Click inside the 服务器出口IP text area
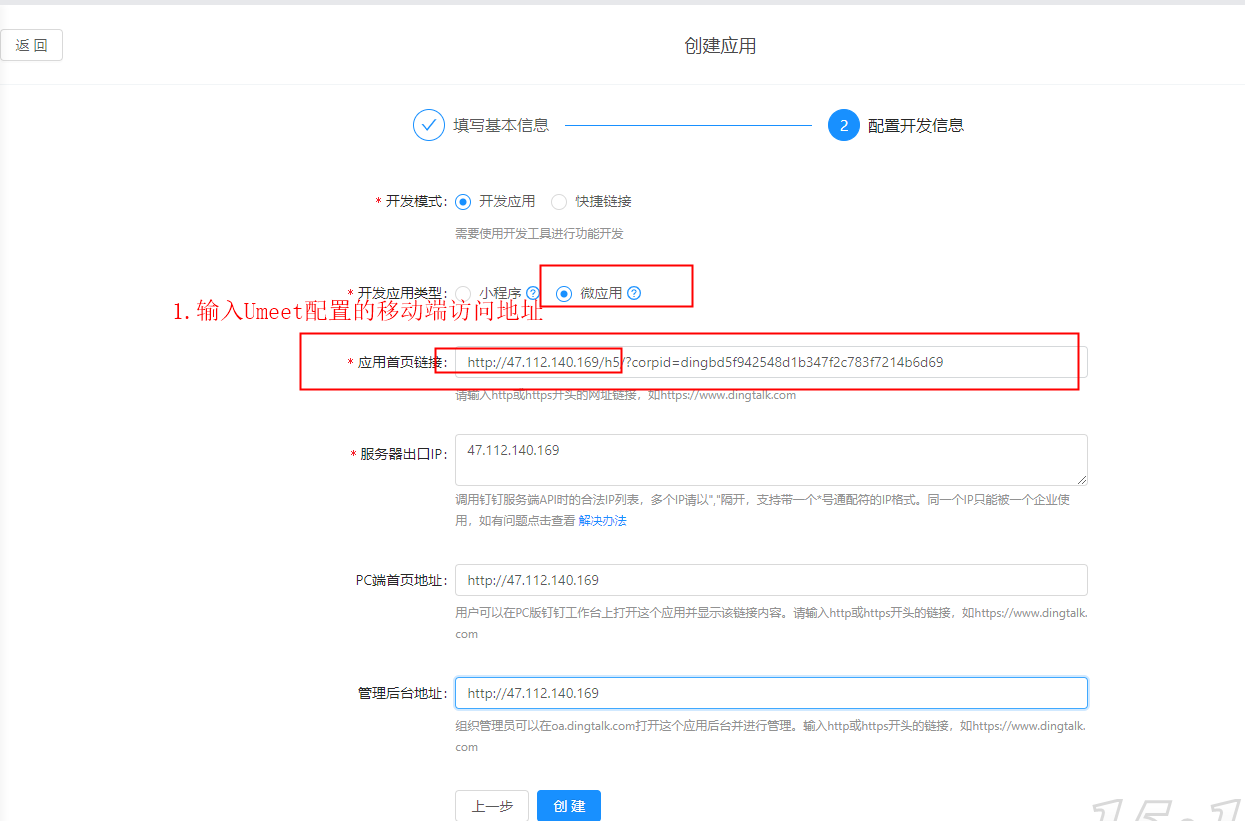 click(x=770, y=460)
